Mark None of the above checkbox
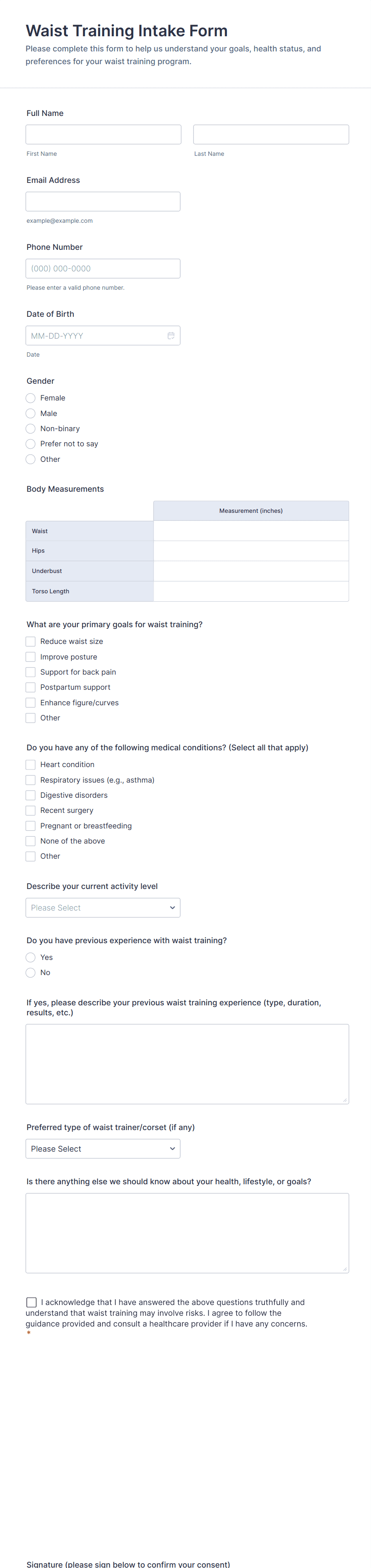Viewport: 371px width, 1568px height. [30, 841]
